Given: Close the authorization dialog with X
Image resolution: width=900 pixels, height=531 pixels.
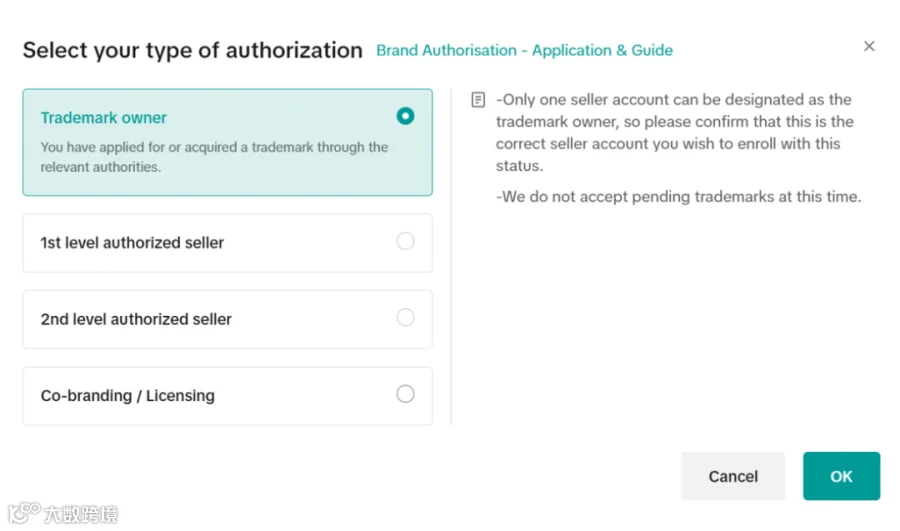Looking at the screenshot, I should (869, 46).
